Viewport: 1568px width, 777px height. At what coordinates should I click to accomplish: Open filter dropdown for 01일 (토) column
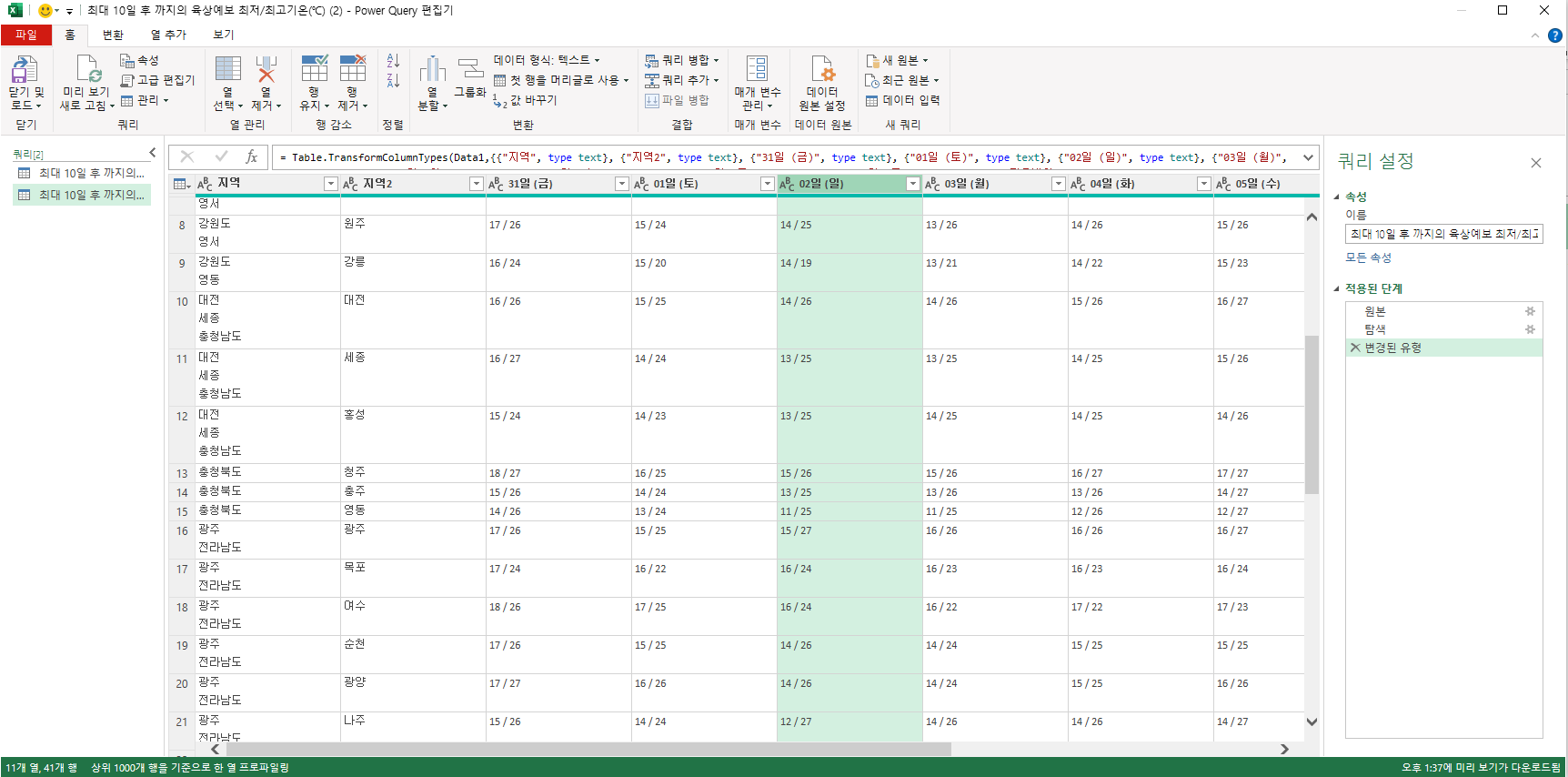click(768, 184)
